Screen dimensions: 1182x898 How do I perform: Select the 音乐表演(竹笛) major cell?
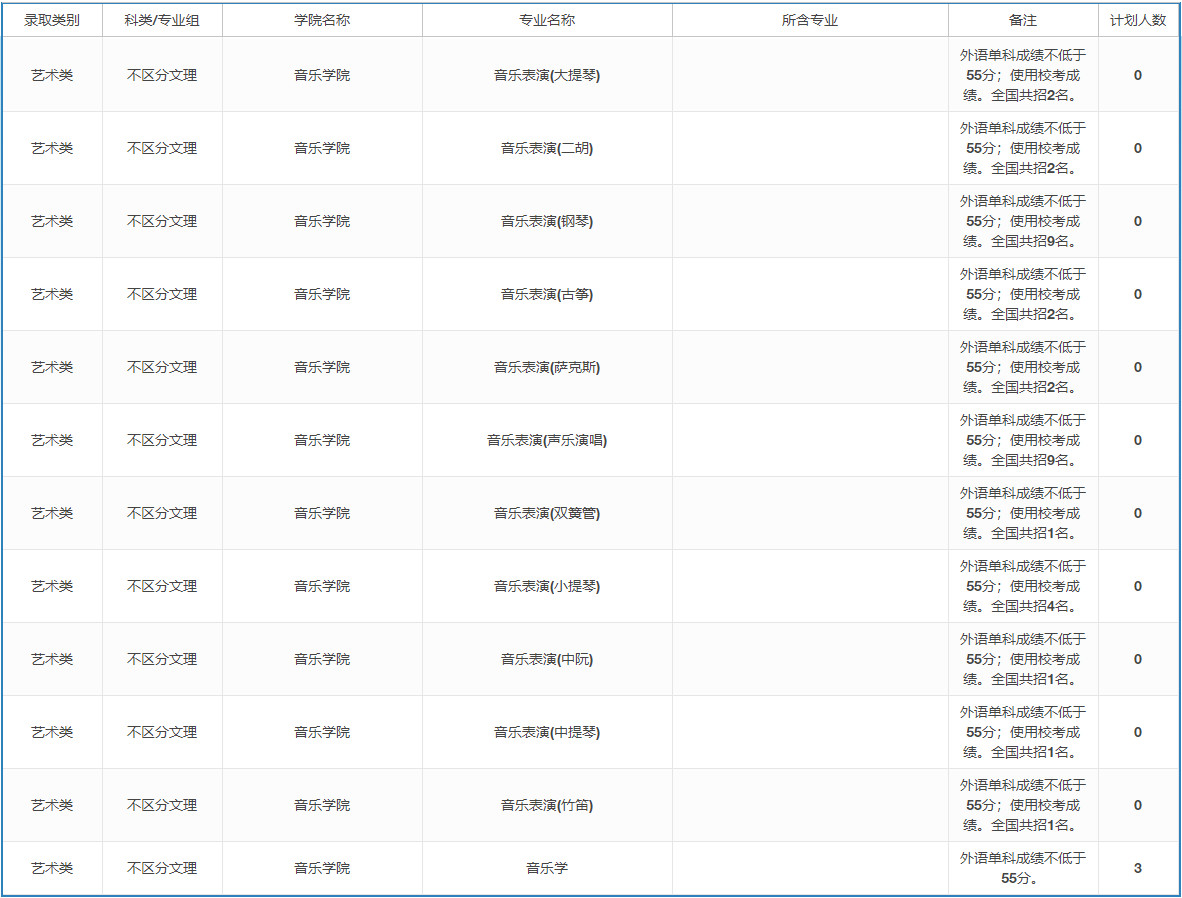click(x=547, y=805)
